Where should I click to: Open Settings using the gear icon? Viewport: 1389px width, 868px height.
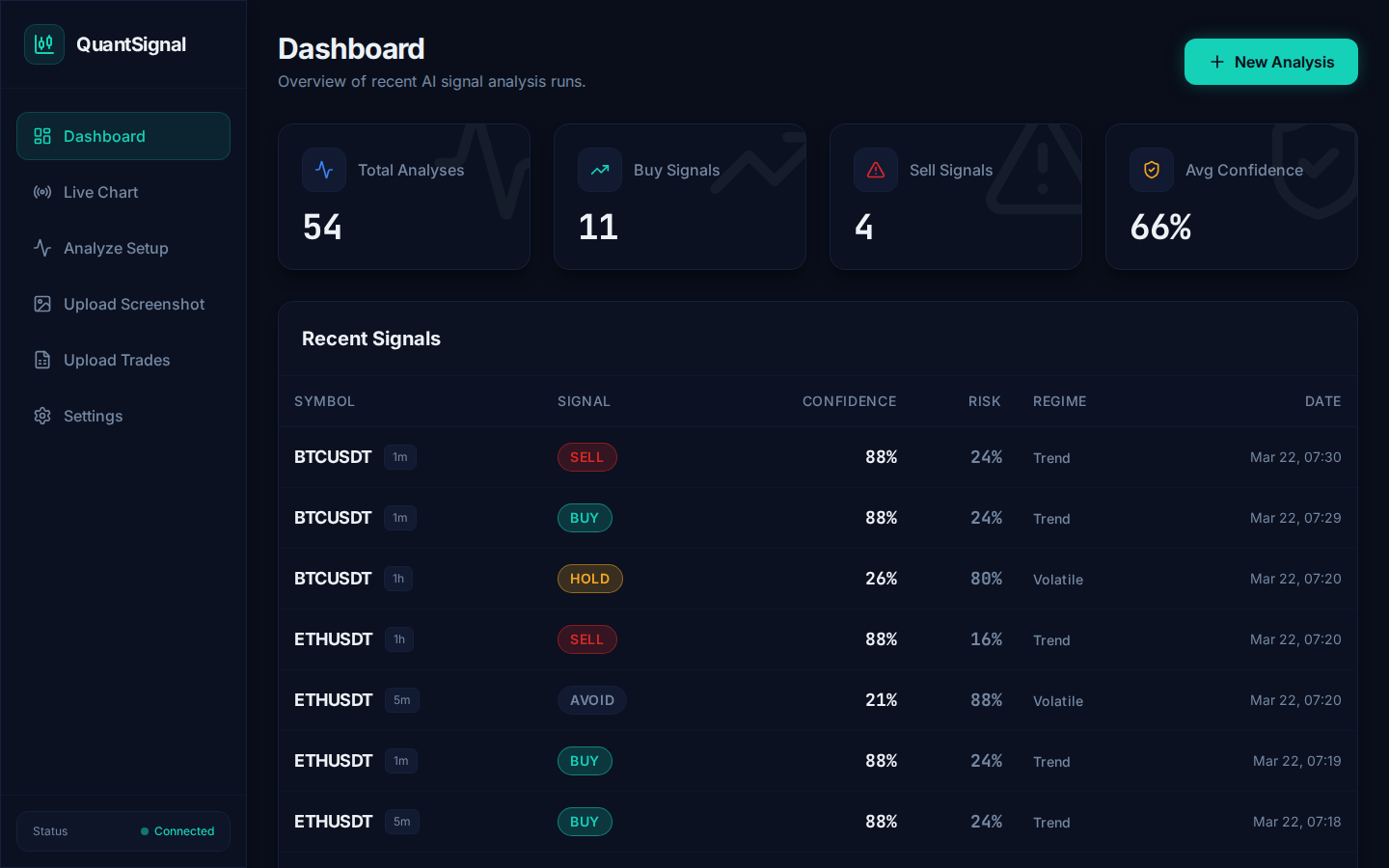pos(42,416)
